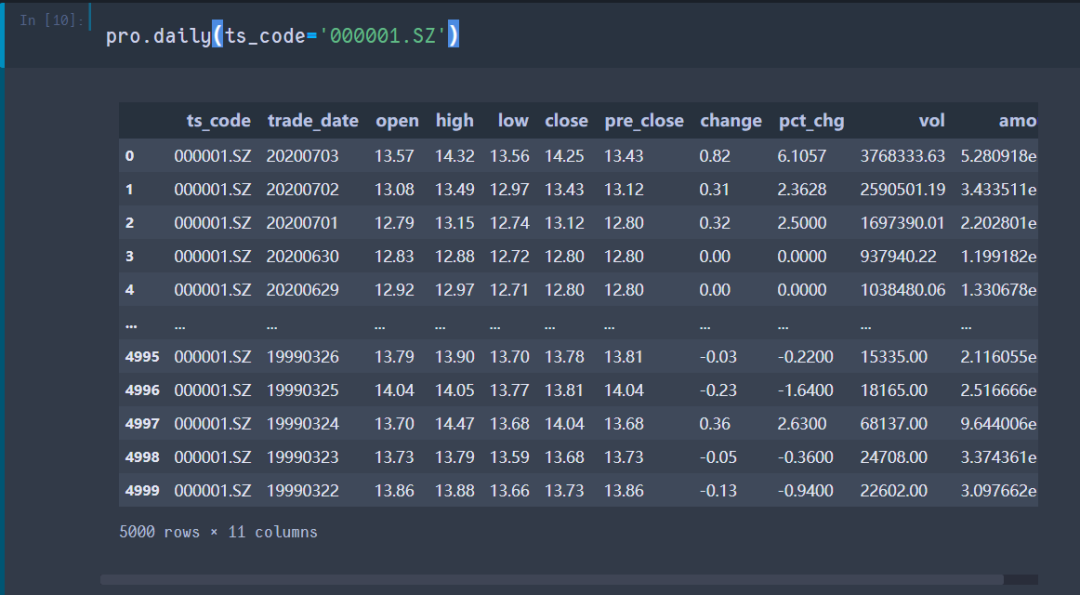This screenshot has height=595, width=1080.
Task: Click trade date 19990326
Action: (x=302, y=357)
